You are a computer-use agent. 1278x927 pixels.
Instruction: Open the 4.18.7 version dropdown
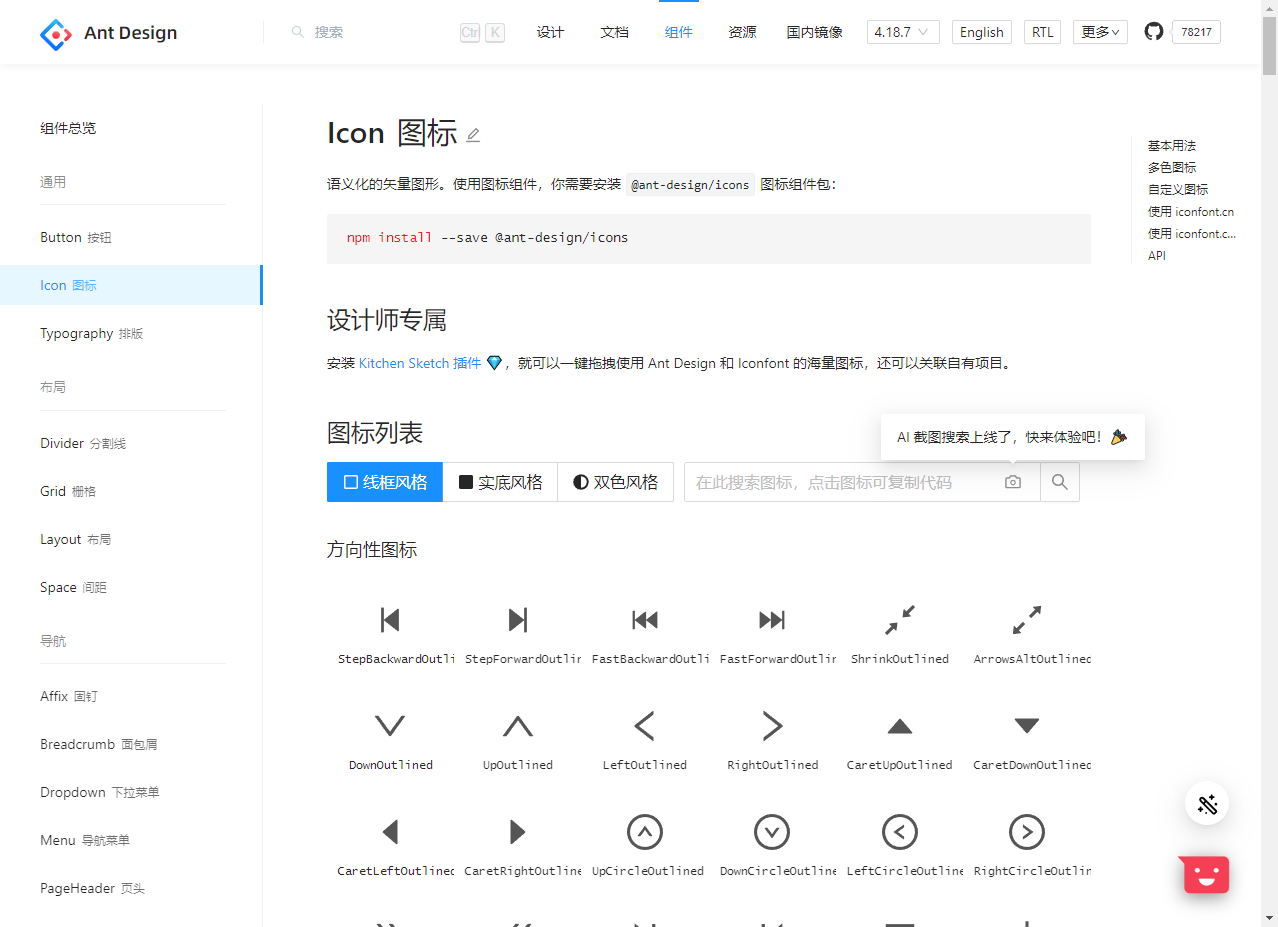point(901,31)
